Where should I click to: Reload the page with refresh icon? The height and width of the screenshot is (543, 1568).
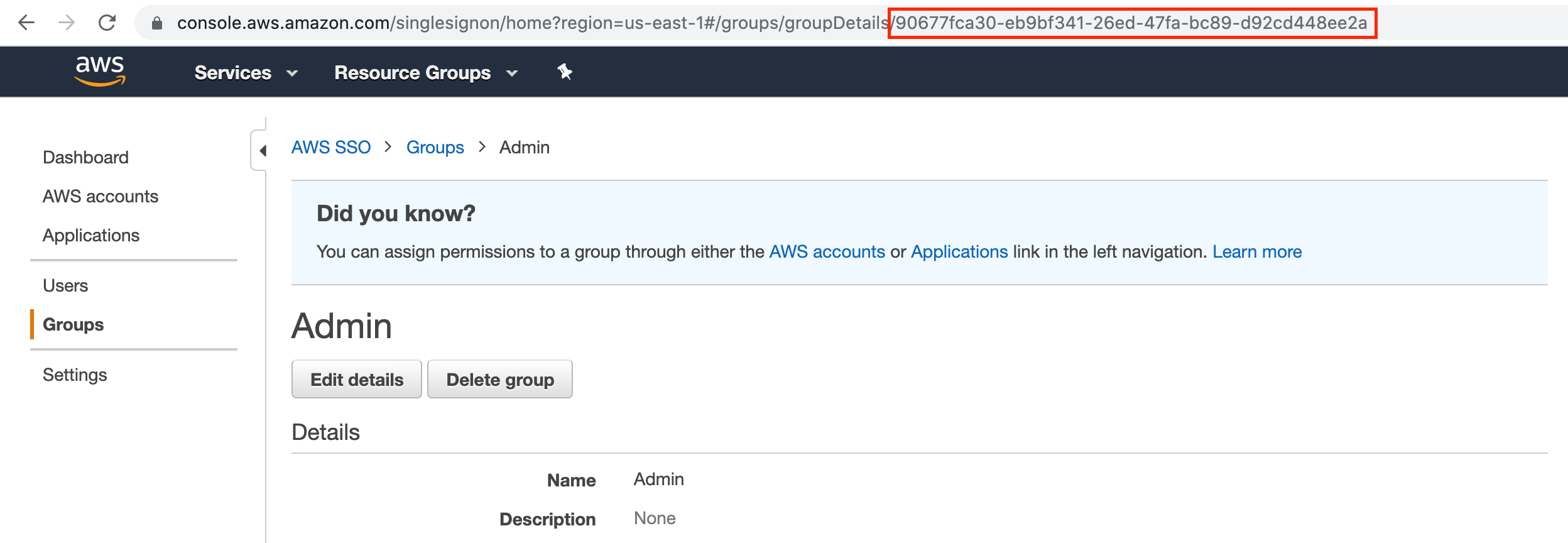(107, 23)
